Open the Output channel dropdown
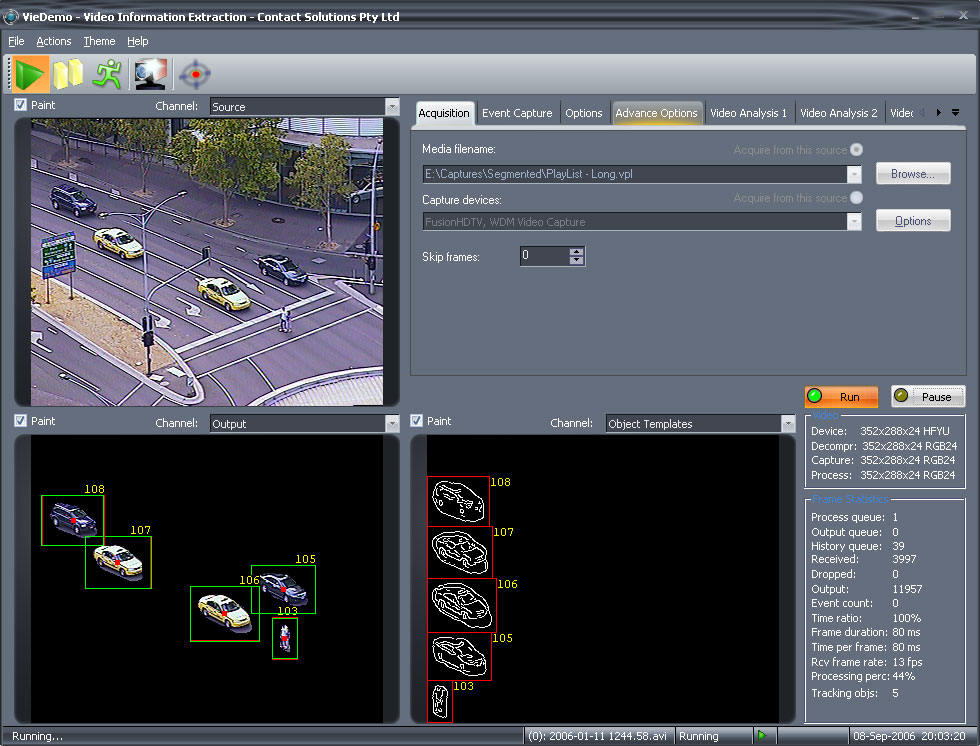 391,424
